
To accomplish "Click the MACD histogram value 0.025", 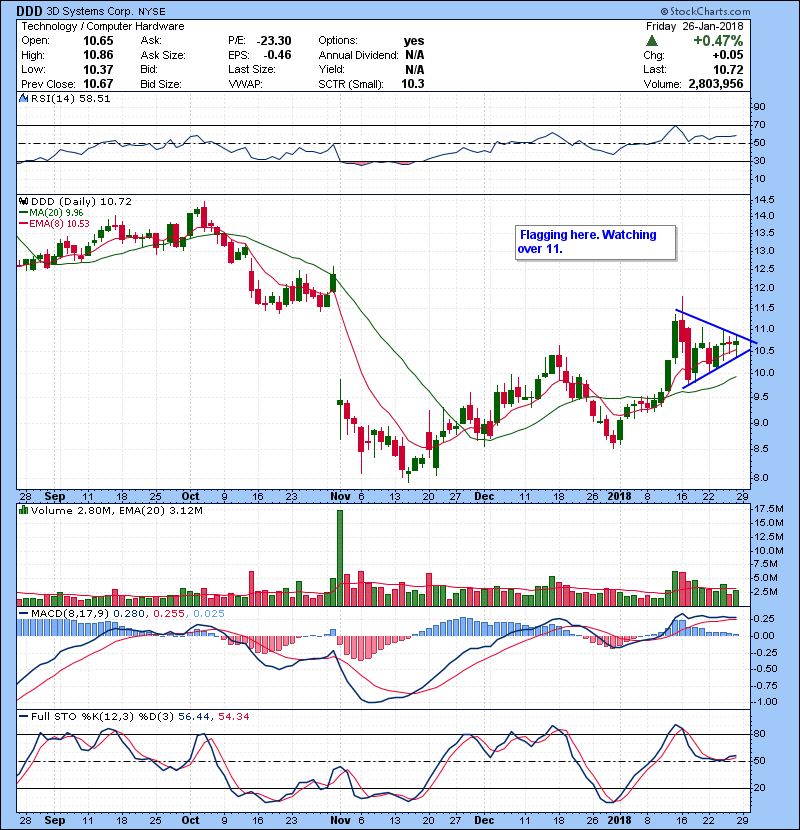I will (209, 614).
